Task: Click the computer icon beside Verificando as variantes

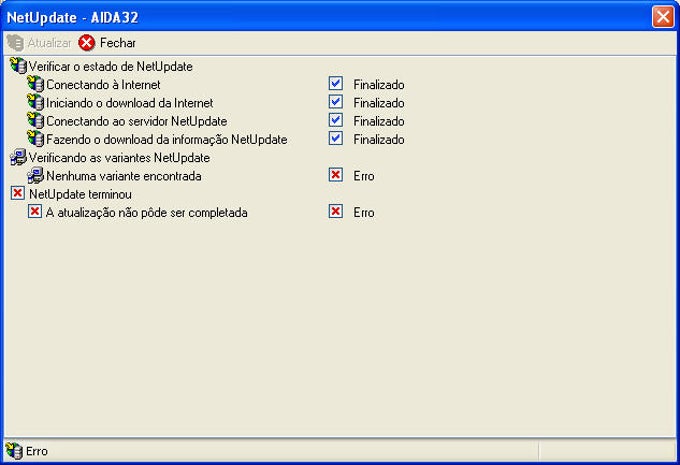Action: coord(18,157)
